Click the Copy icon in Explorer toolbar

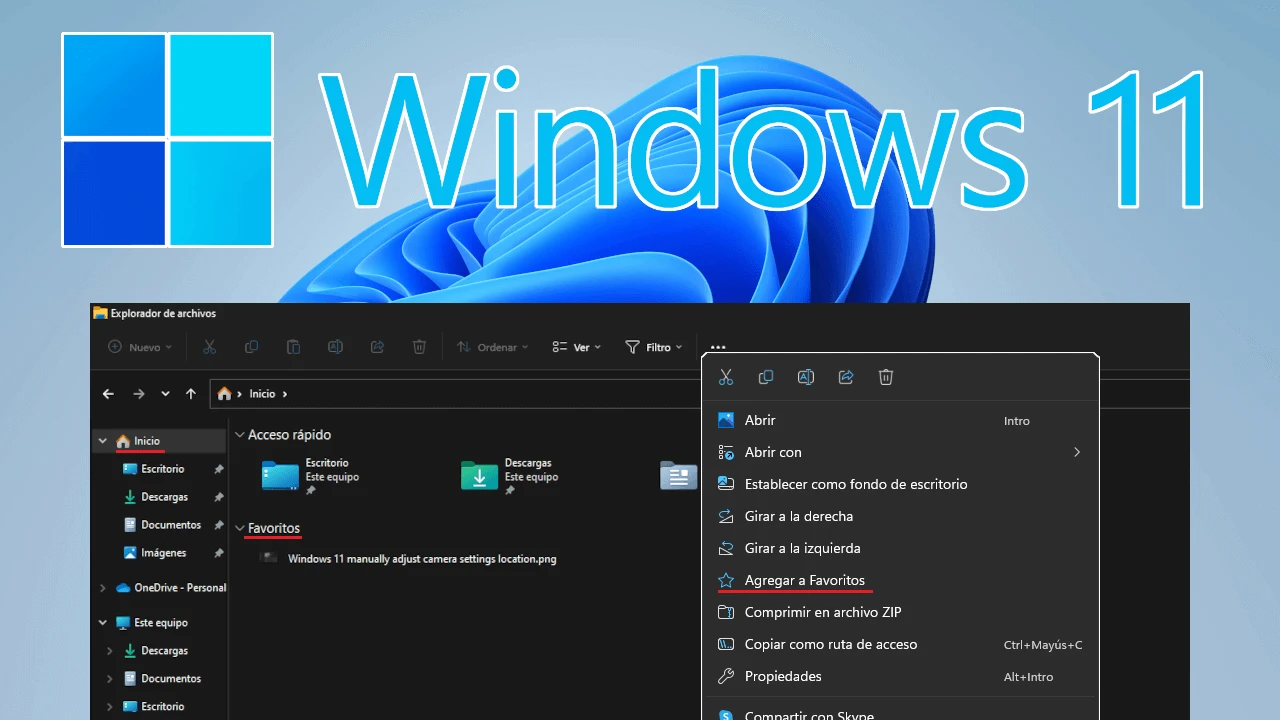pos(251,347)
